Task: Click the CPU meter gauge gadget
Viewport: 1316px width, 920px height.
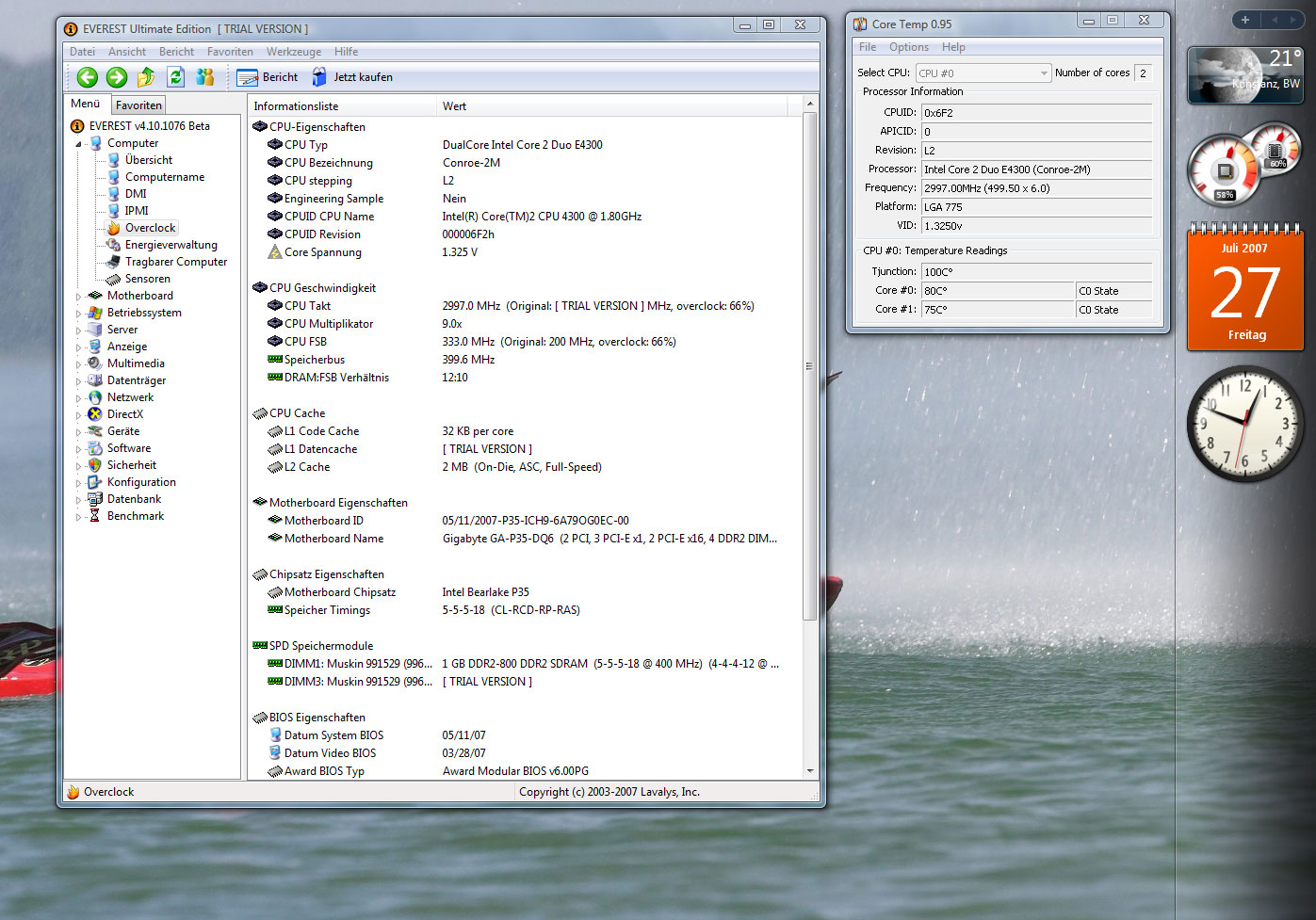Action: click(x=1243, y=165)
